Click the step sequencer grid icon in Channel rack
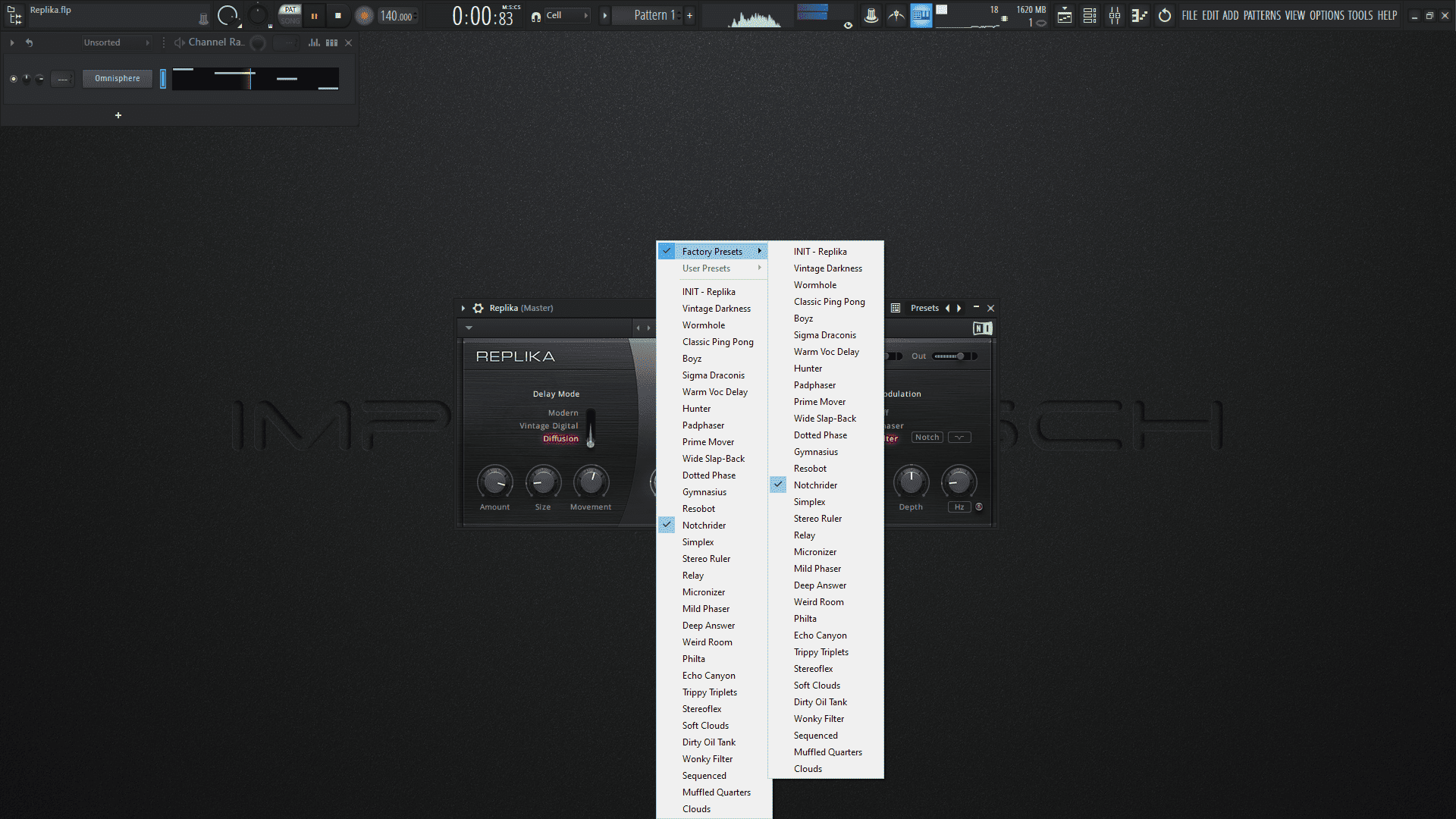This screenshot has height=819, width=1456. 331,42
